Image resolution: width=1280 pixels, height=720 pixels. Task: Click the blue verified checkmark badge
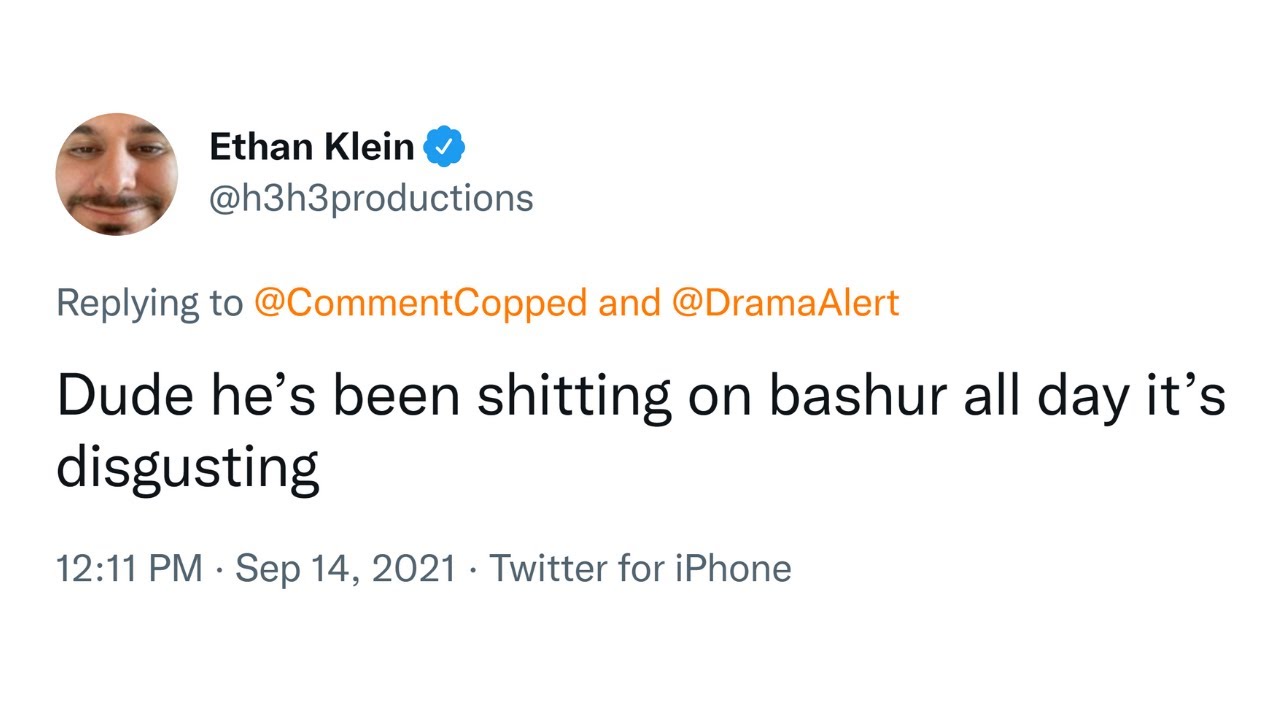pos(445,148)
